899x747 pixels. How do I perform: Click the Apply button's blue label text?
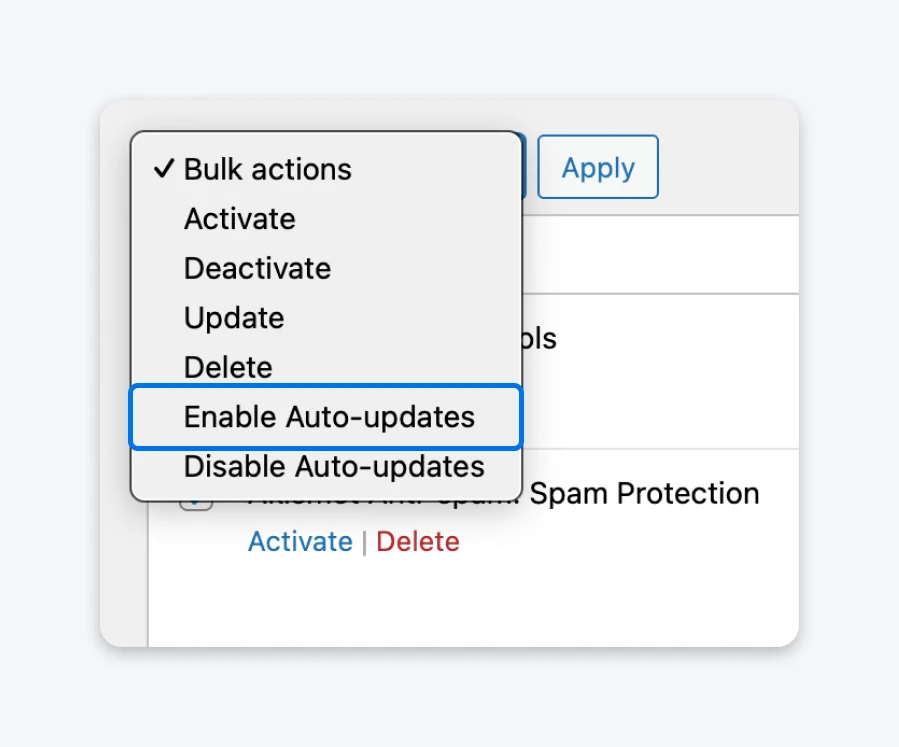click(x=598, y=167)
